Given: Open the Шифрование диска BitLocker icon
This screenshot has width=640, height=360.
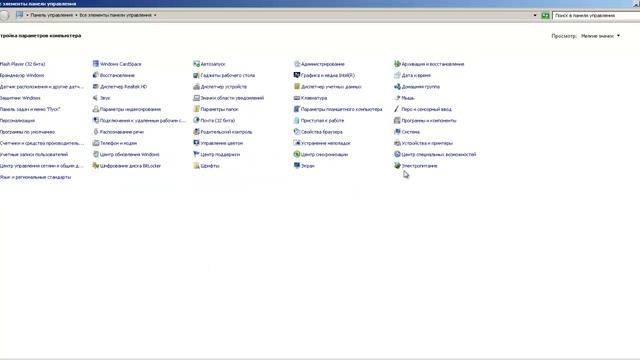Looking at the screenshot, I should pyautogui.click(x=96, y=166).
